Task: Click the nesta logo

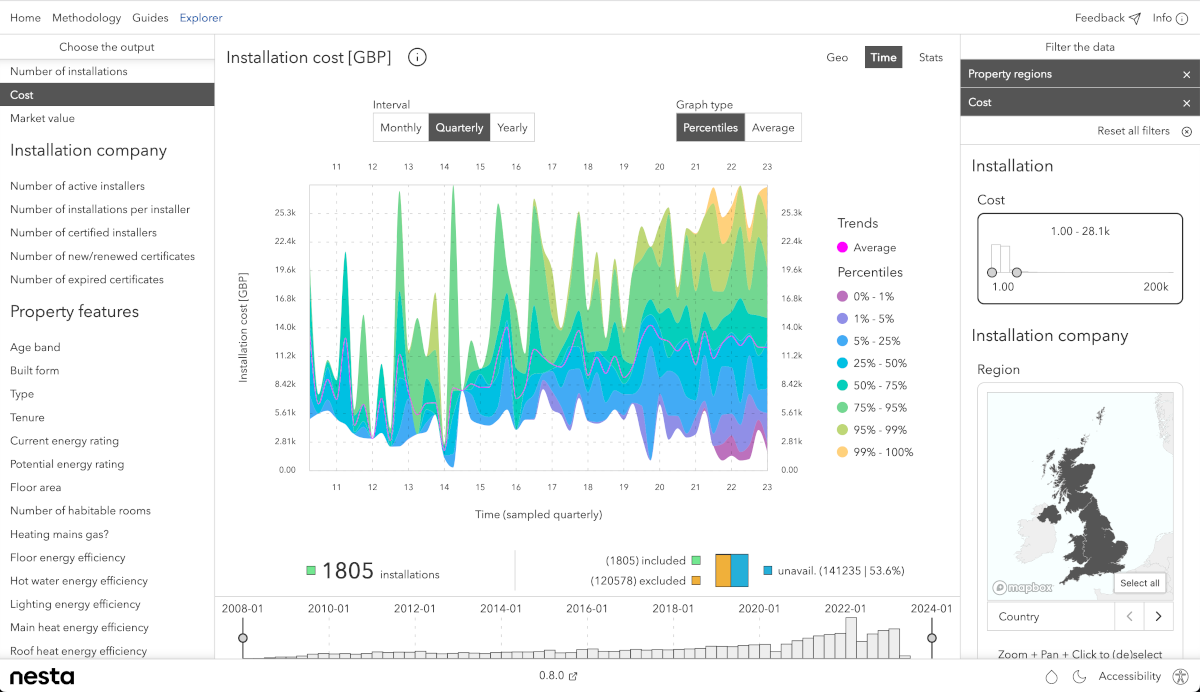Action: [x=42, y=676]
